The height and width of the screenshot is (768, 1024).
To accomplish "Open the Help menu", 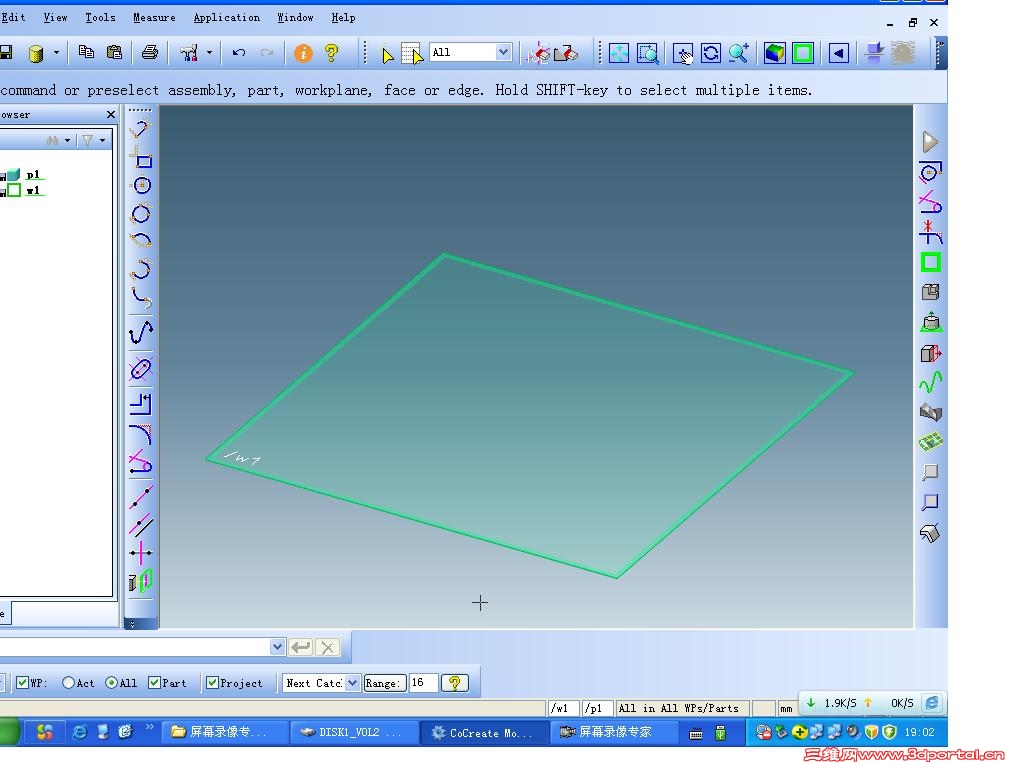I will tap(343, 18).
